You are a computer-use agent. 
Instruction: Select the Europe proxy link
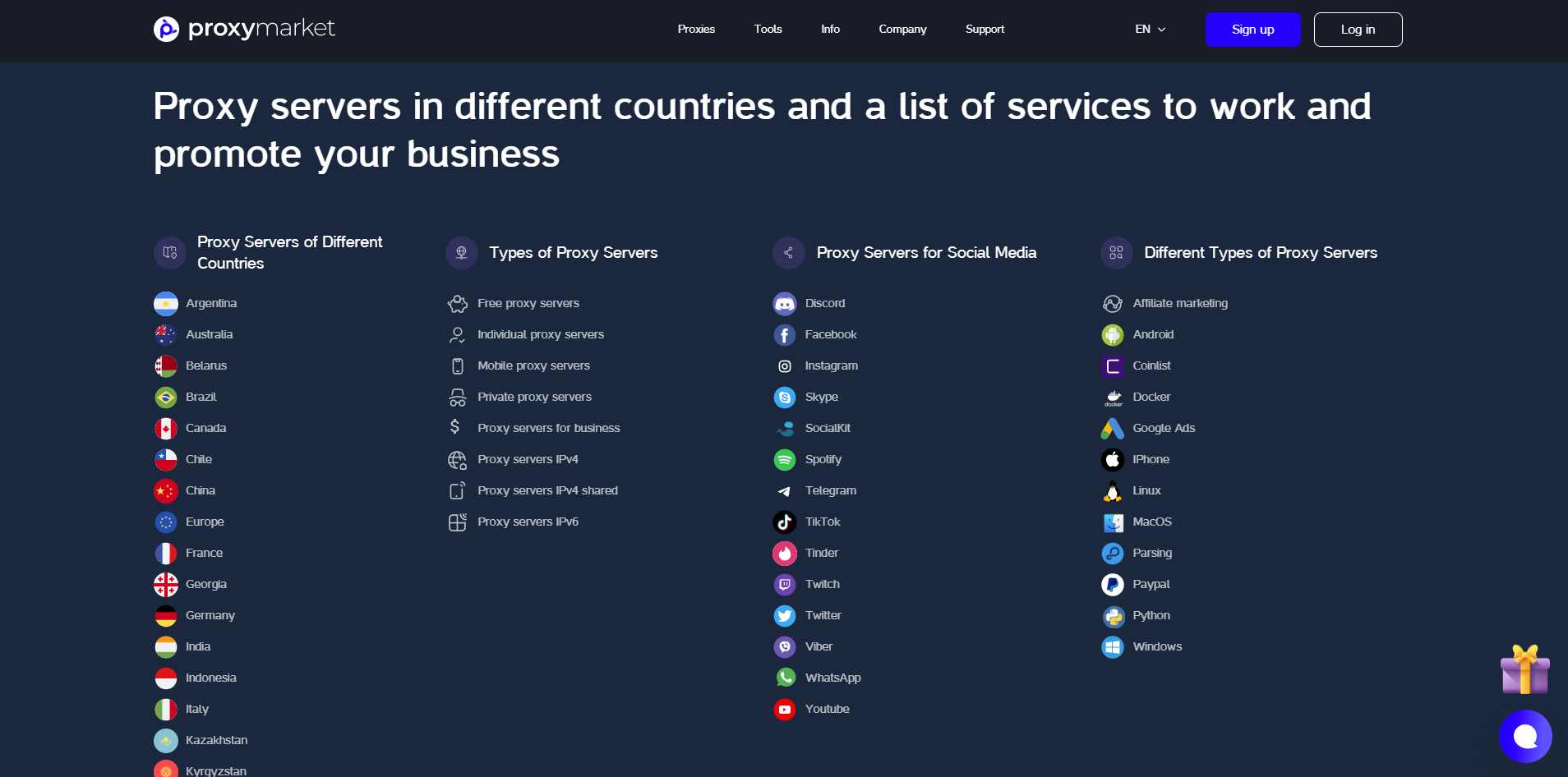pos(205,522)
